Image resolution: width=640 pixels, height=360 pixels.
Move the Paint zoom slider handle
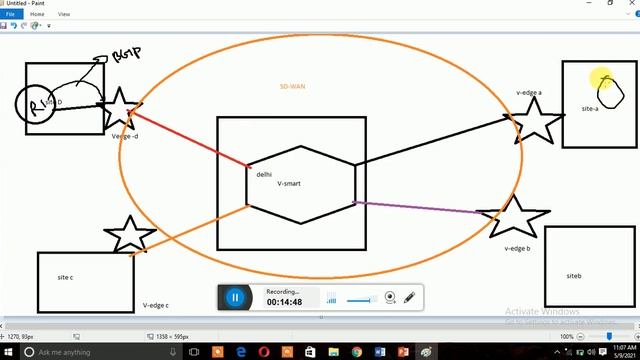[609, 336]
